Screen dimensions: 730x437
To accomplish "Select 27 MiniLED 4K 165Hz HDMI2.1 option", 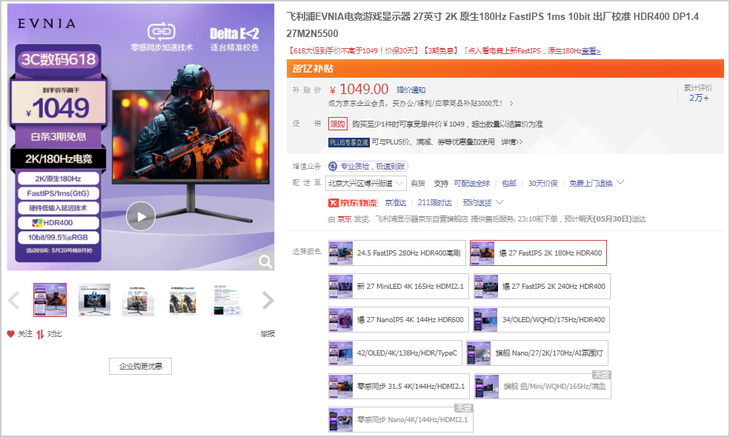I will (x=398, y=286).
